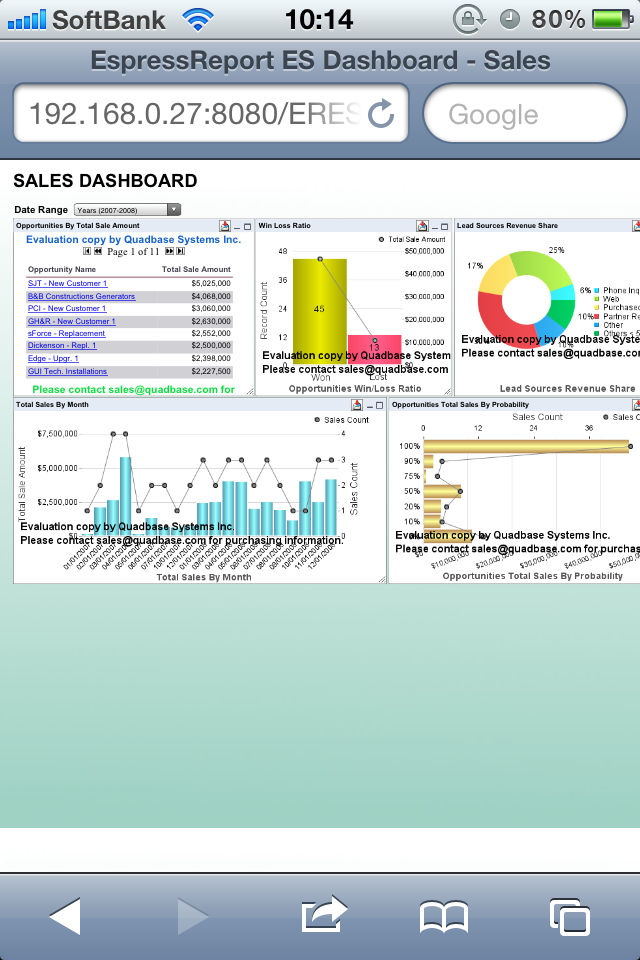Tap the resize grip of Win Loss Ratio panel
Screen dimensions: 640x960
pos(447,391)
